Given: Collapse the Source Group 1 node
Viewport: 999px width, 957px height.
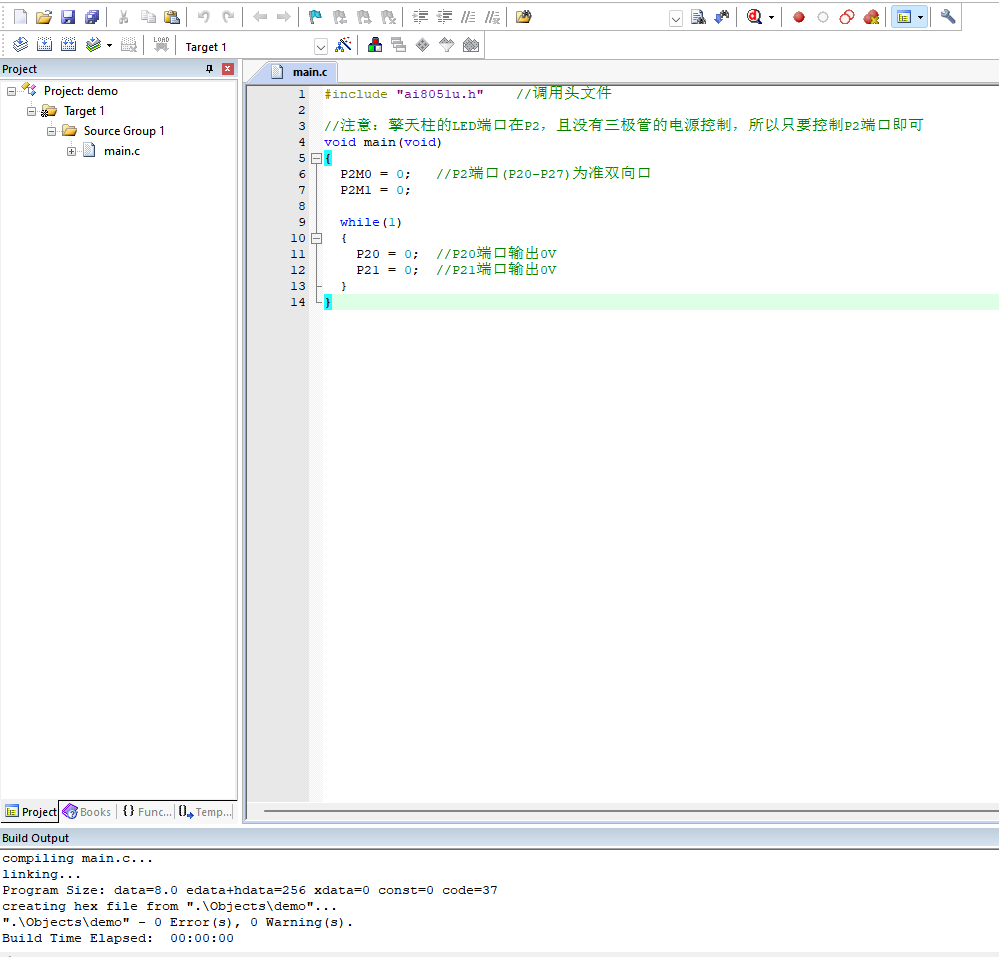Looking at the screenshot, I should (52, 131).
